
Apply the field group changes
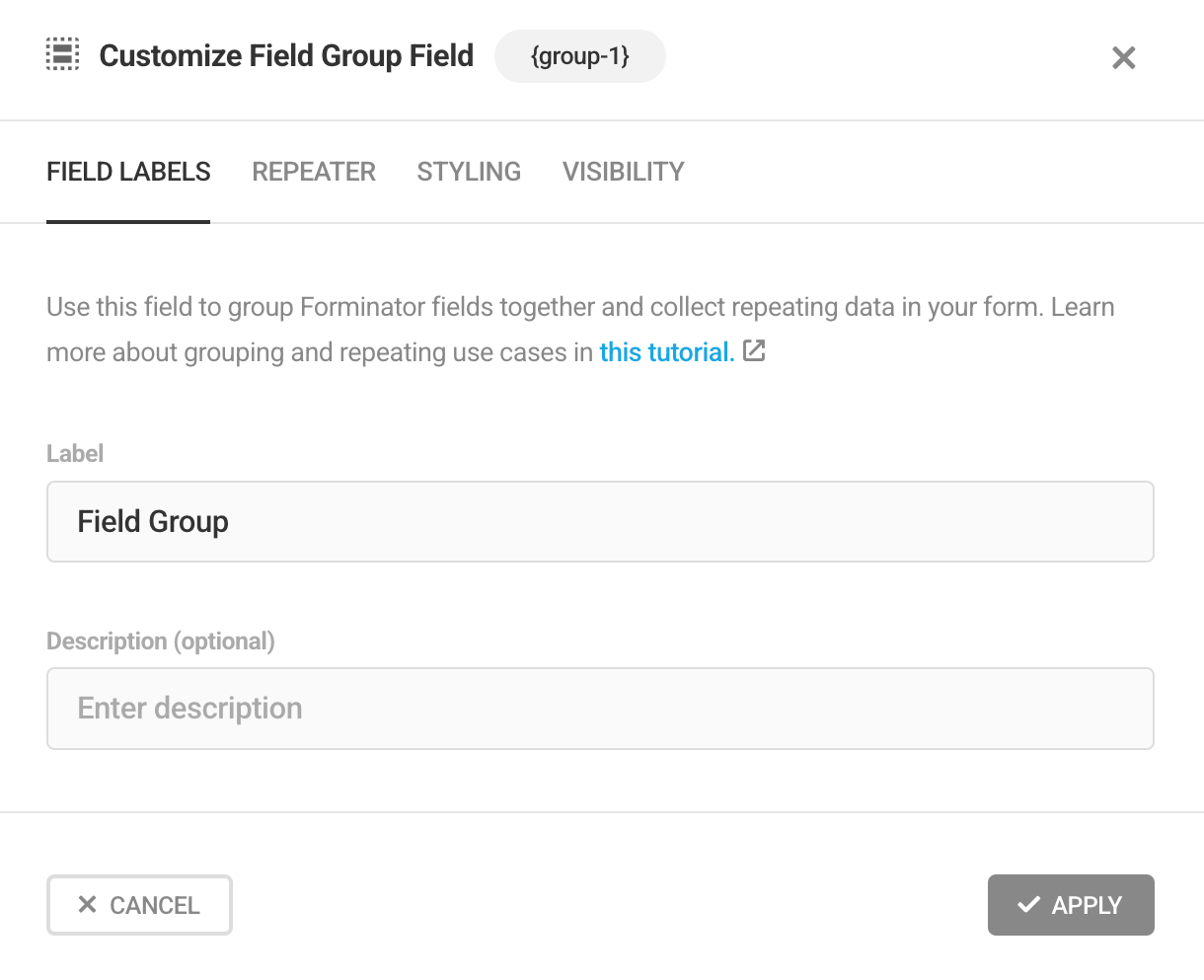(1071, 905)
